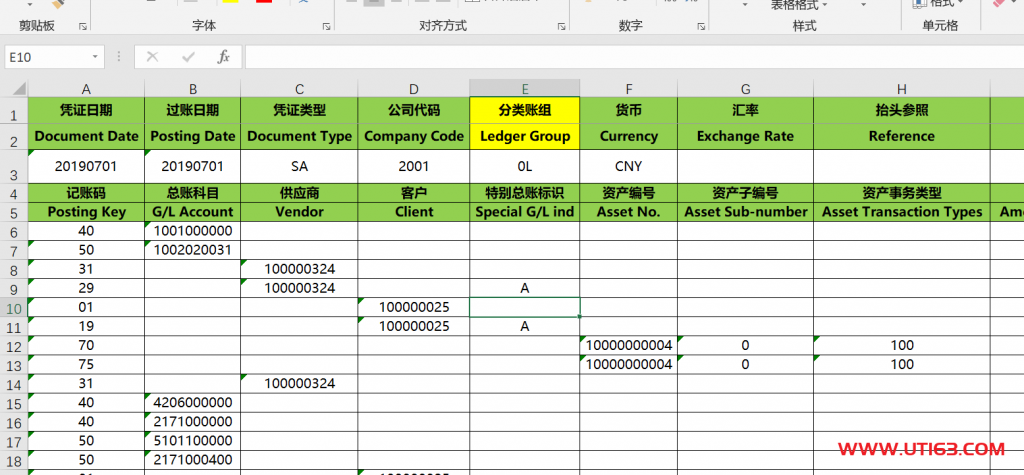The height and width of the screenshot is (475, 1024).
Task: Select the 2001 company code cell
Action: point(414,167)
